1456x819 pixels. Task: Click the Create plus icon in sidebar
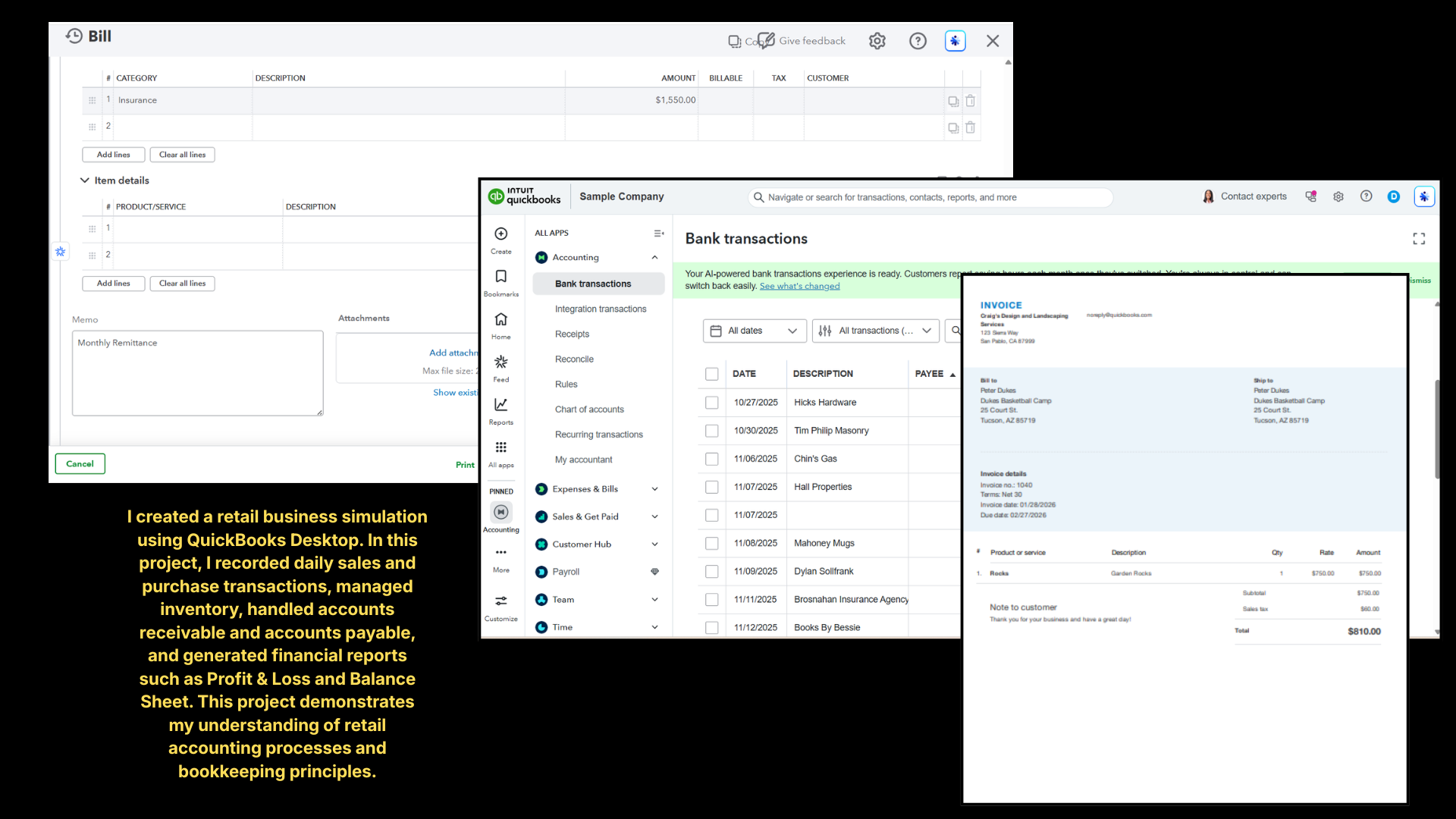click(x=500, y=234)
